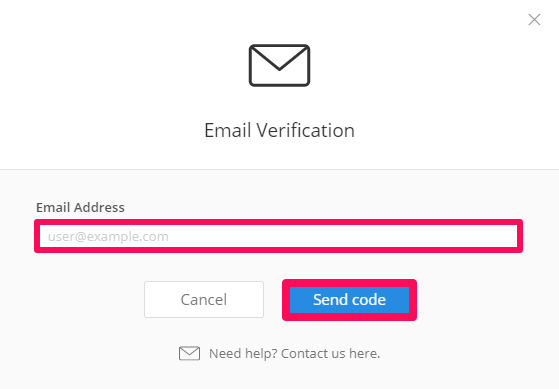Image resolution: width=559 pixels, height=389 pixels.
Task: Tap the contact mail icon at bottom
Action: click(189, 353)
